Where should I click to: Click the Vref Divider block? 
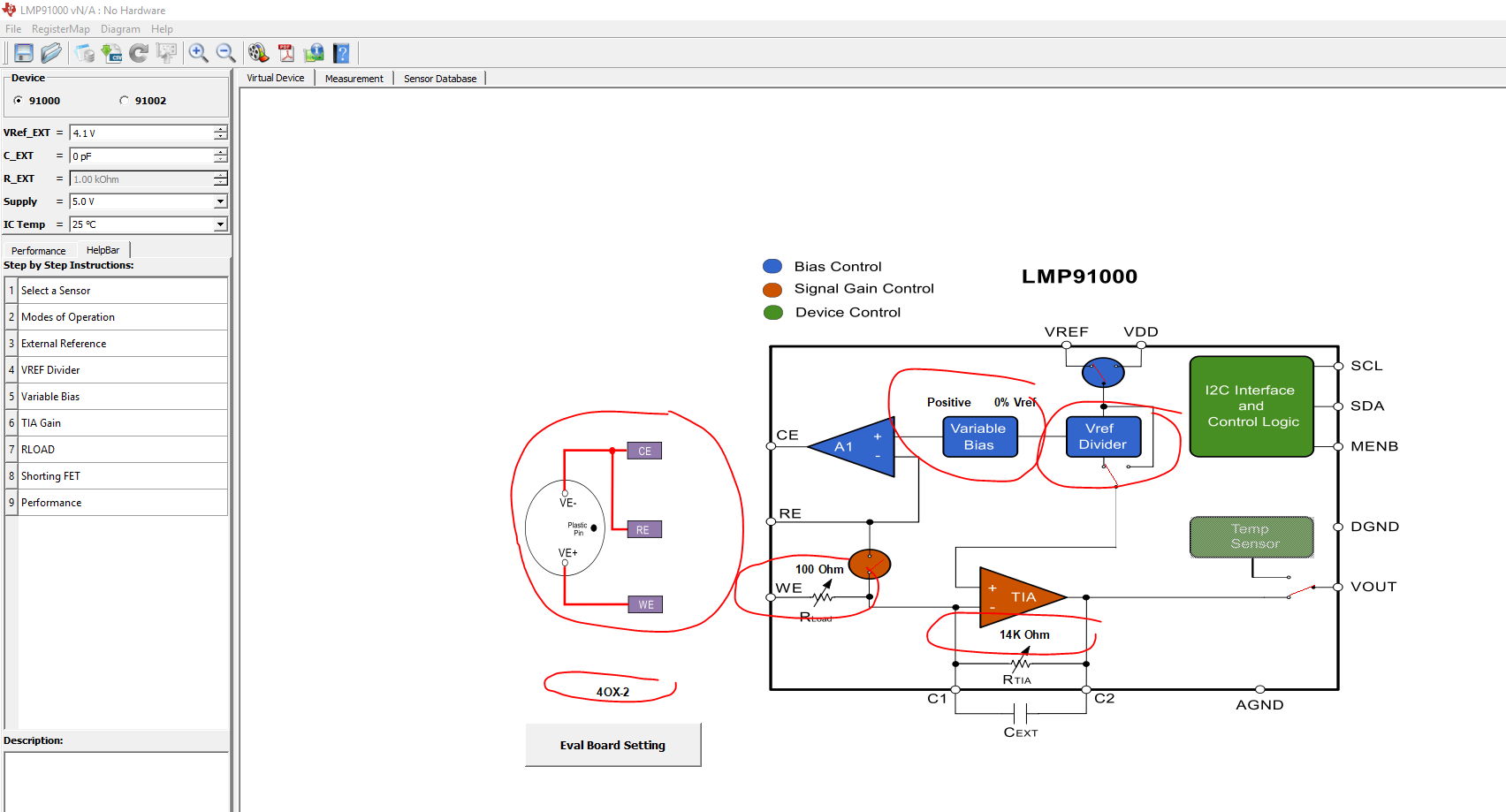(1103, 436)
